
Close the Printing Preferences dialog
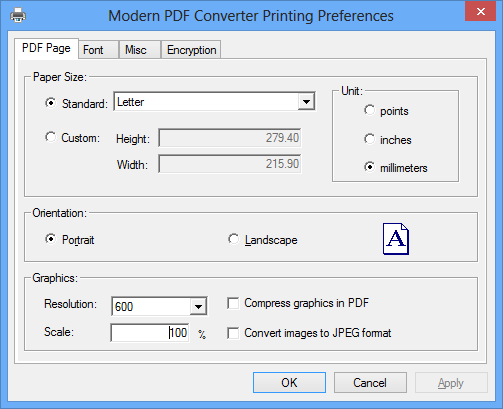coord(480,11)
